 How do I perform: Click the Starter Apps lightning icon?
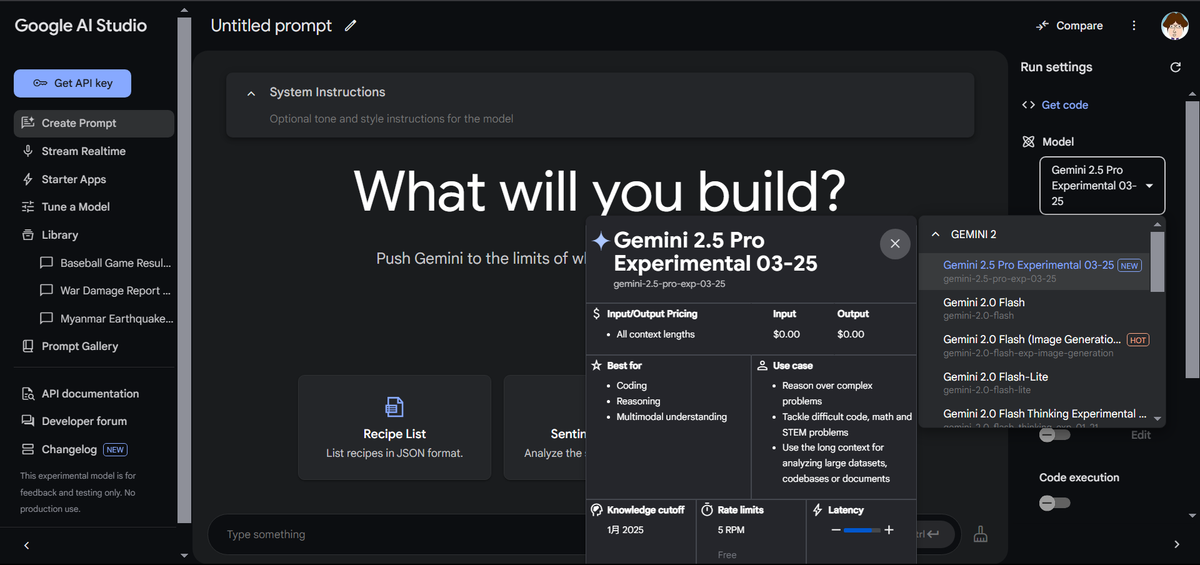click(x=28, y=179)
